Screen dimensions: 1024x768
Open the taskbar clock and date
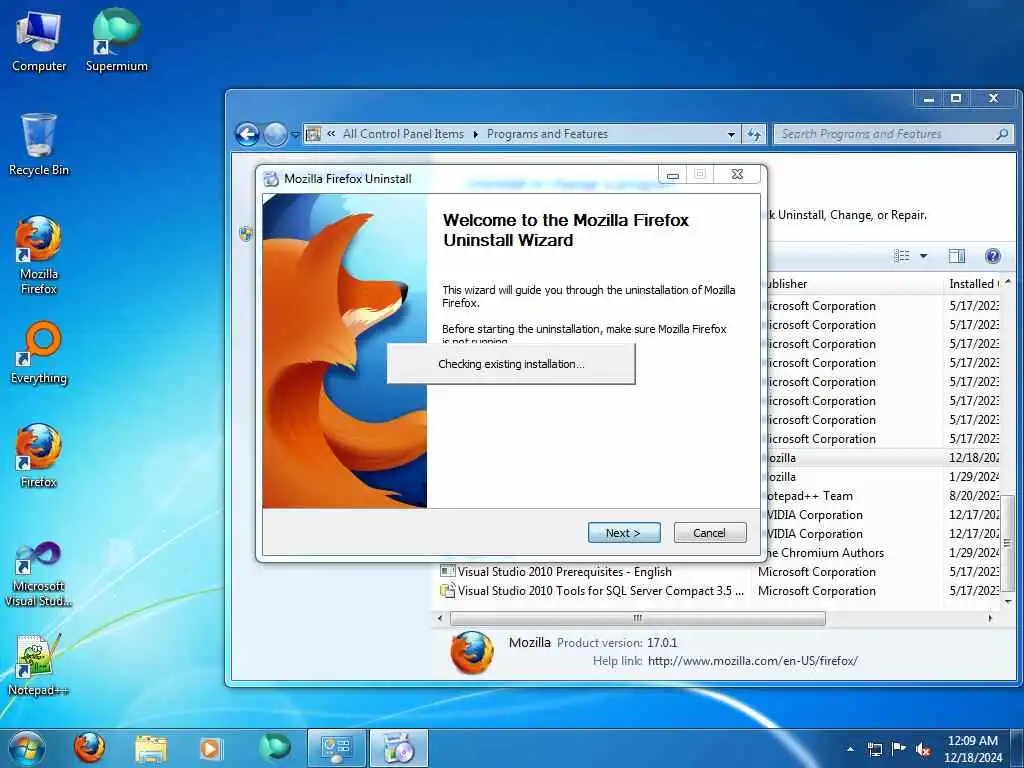[x=972, y=749]
